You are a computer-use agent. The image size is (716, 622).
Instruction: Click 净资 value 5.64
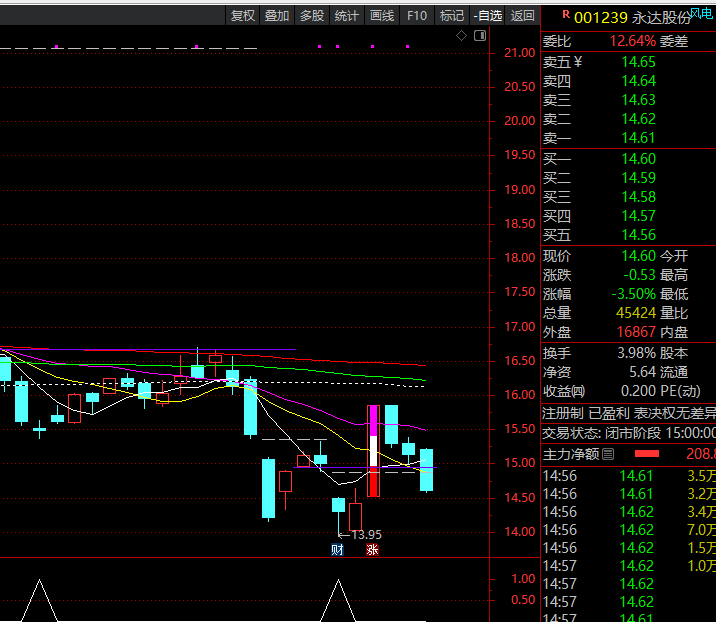[x=642, y=372]
